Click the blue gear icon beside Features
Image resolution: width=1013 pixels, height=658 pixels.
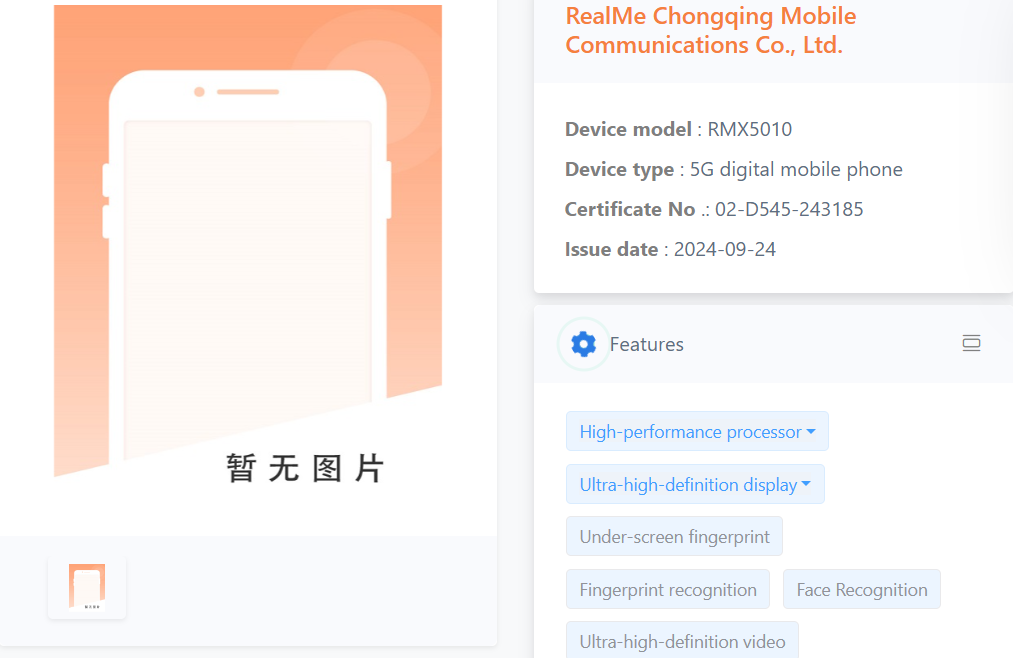[583, 344]
